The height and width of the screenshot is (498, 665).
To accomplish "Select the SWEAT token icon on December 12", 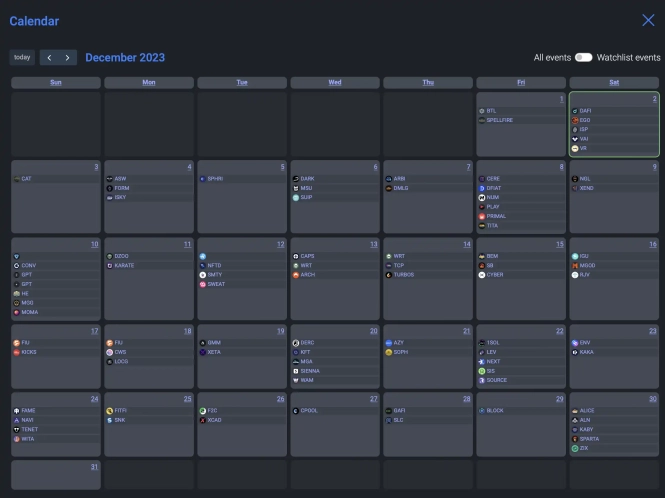I will [x=202, y=284].
